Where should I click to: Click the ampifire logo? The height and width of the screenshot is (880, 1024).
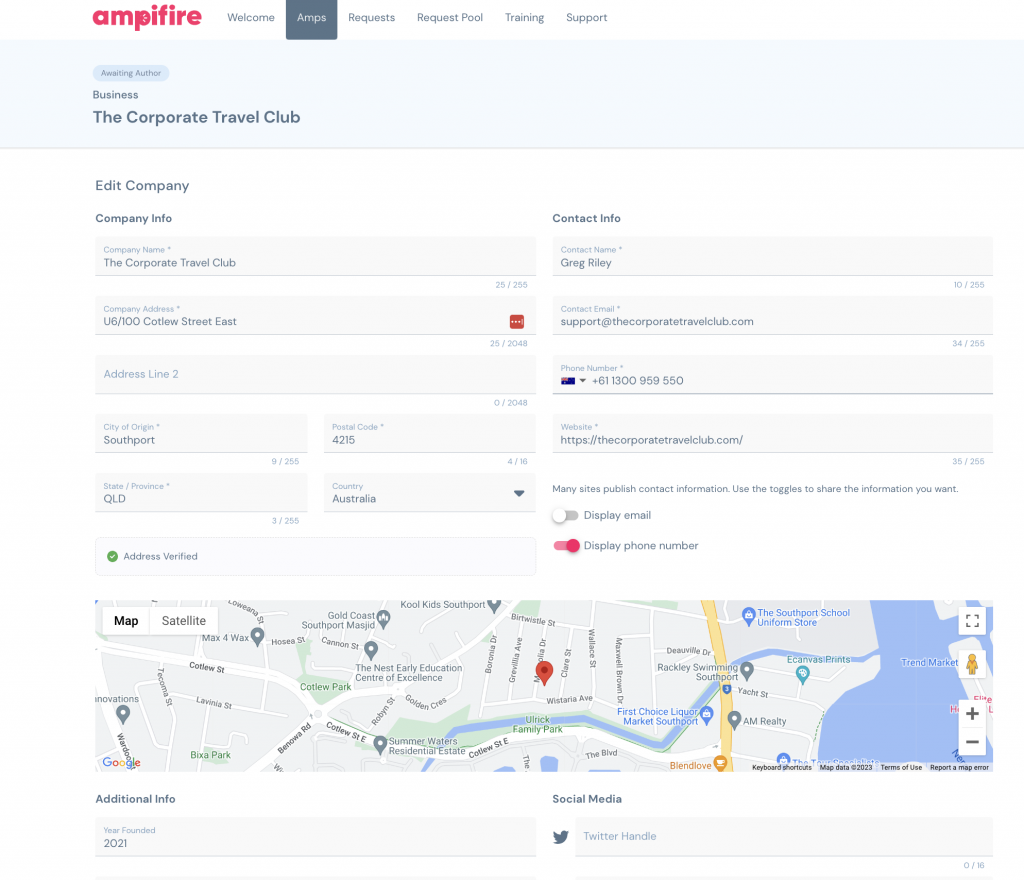tap(147, 17)
